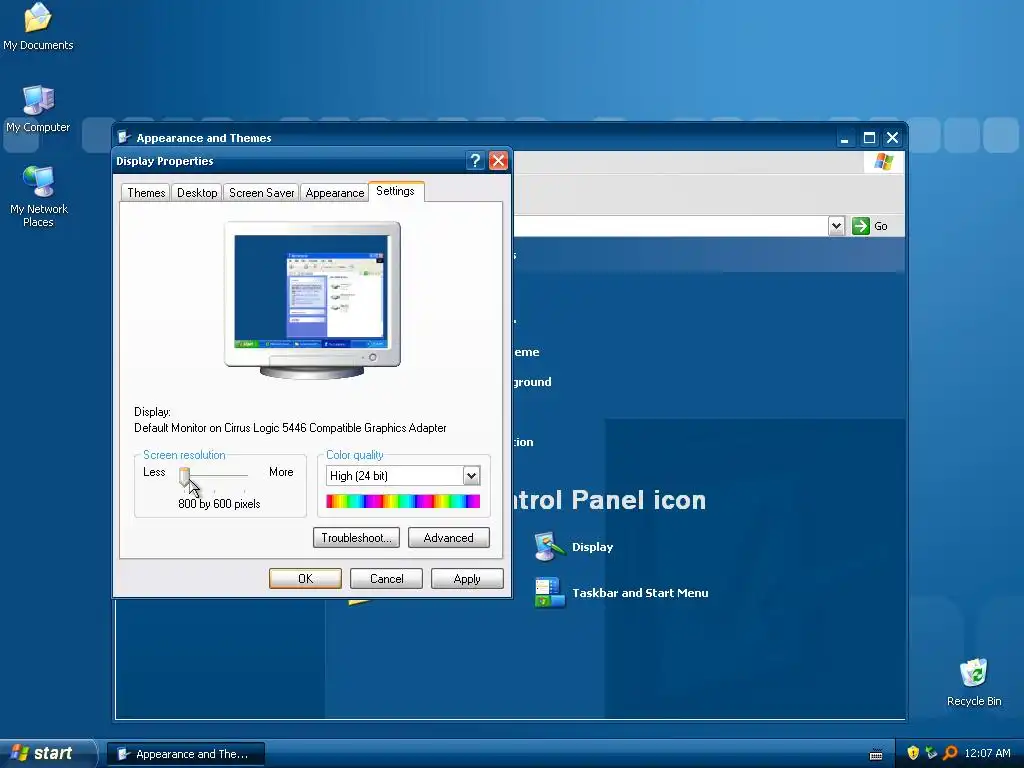Open My Computer desktop icon
The image size is (1024, 768).
point(38,109)
